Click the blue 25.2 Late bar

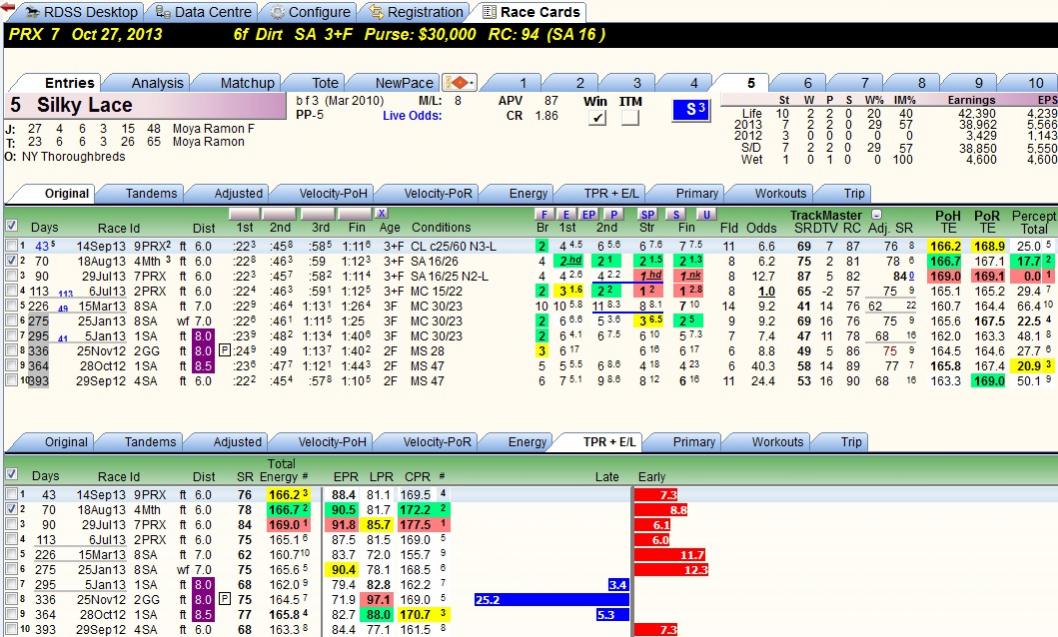point(551,599)
